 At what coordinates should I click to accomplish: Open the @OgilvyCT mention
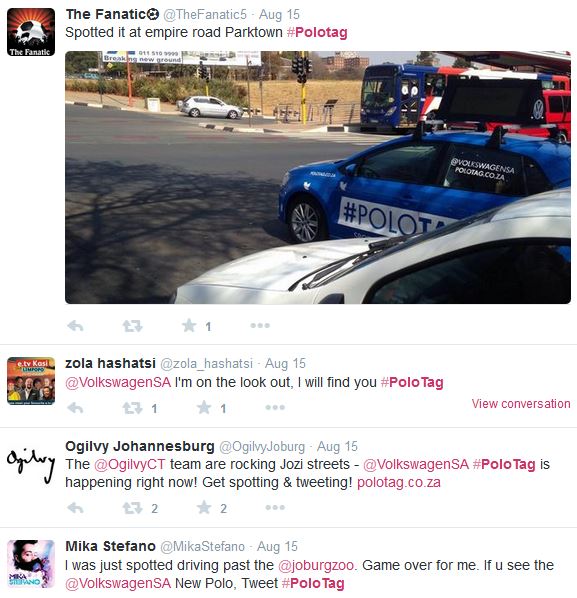(130, 465)
